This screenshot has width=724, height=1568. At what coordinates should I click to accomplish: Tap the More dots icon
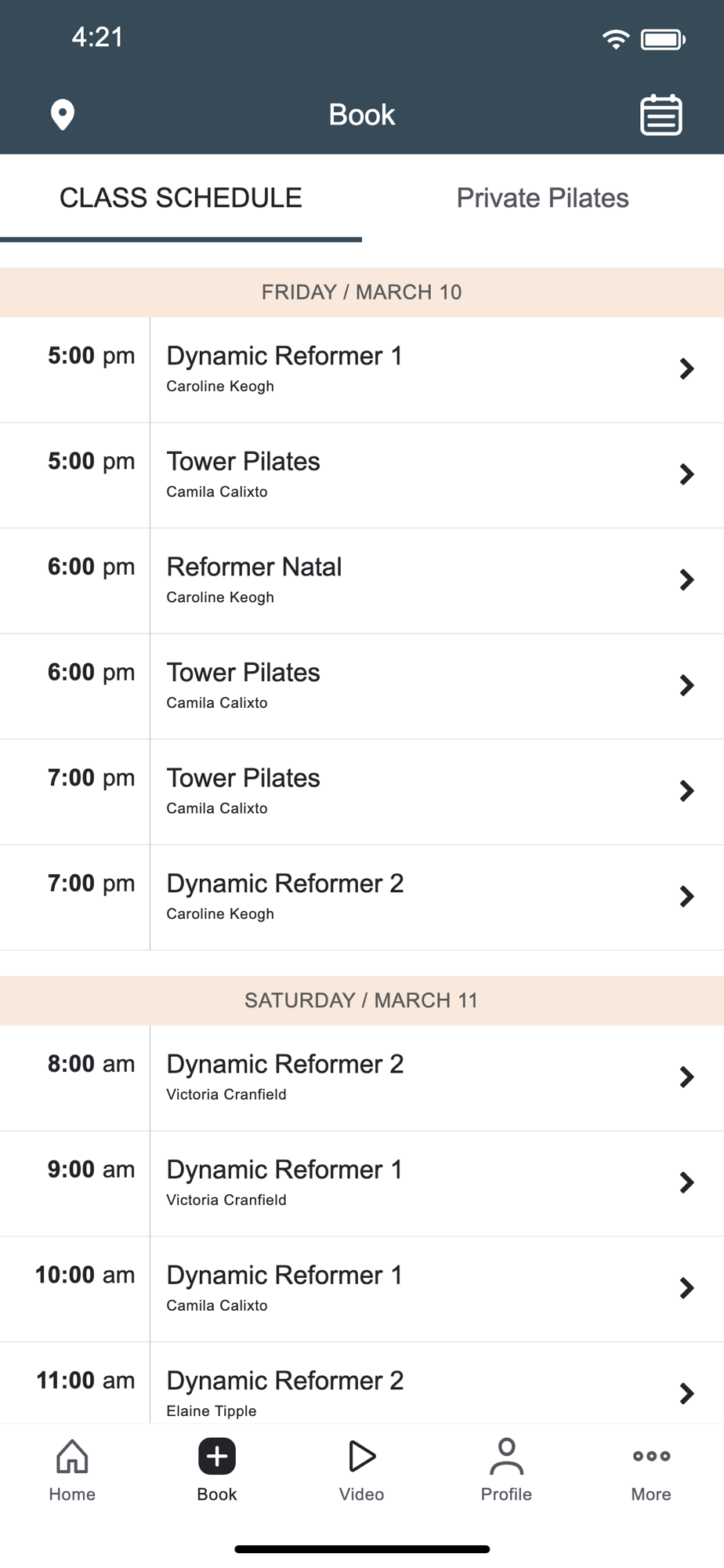point(651,1457)
